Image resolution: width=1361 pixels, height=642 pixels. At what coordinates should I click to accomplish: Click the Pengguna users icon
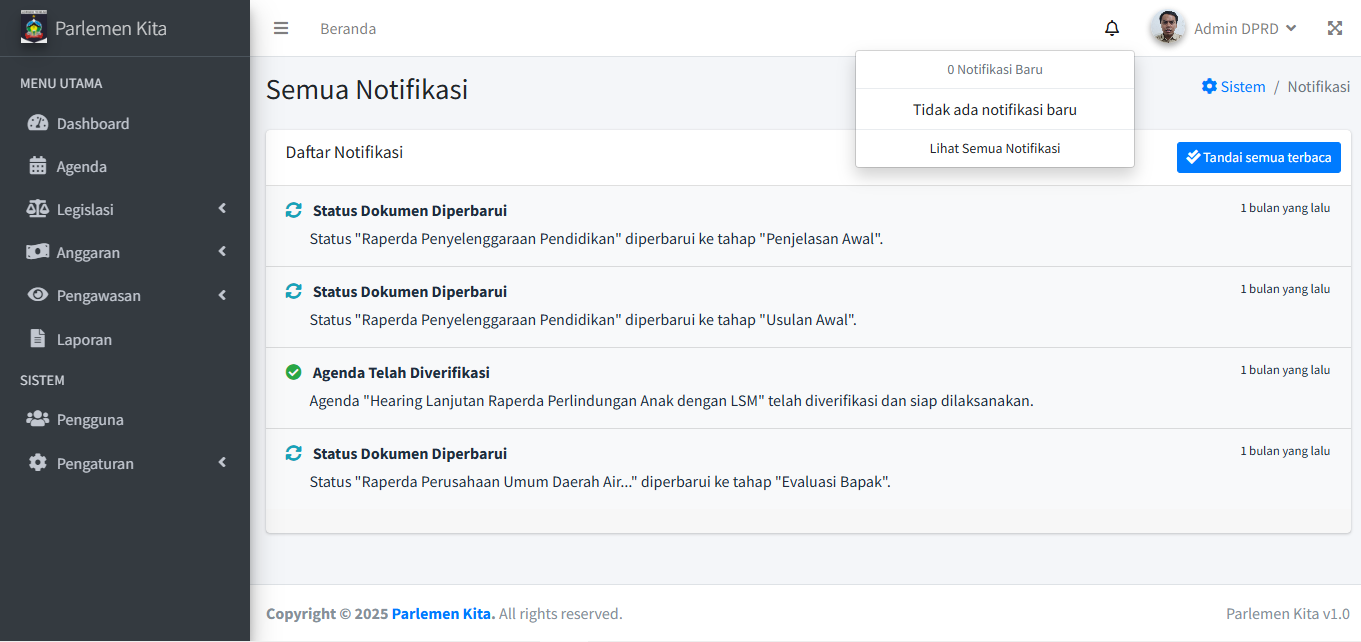coord(38,419)
